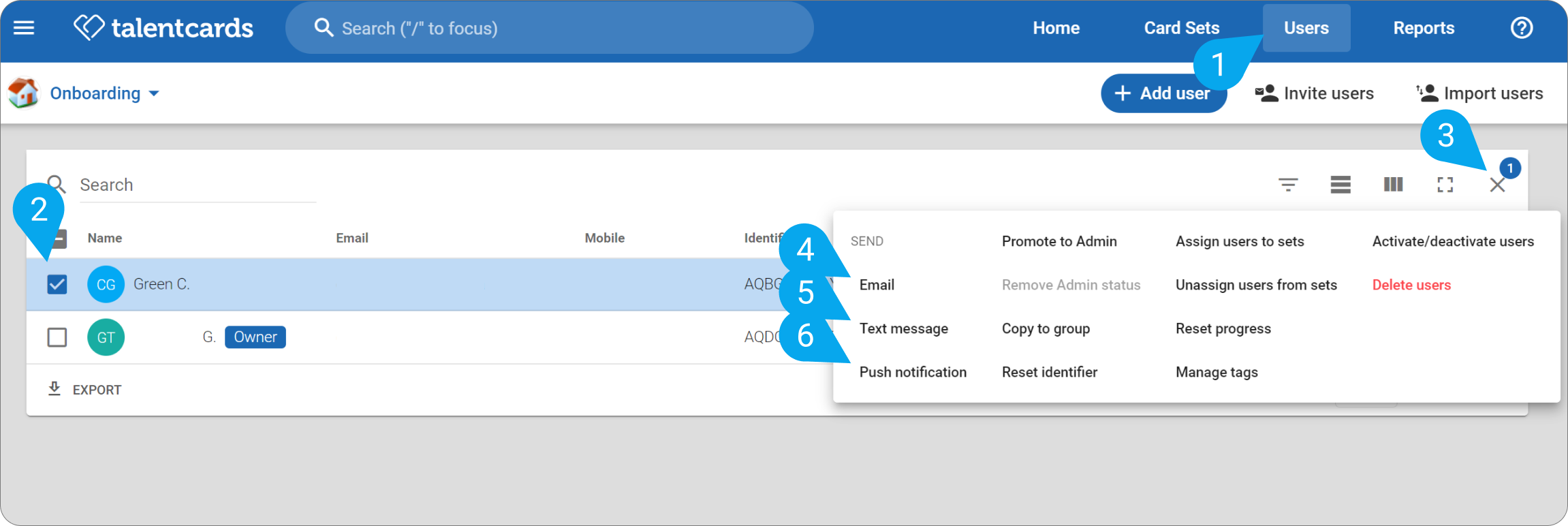Choose Delete users option
Viewport: 1568px width, 526px height.
(1411, 285)
